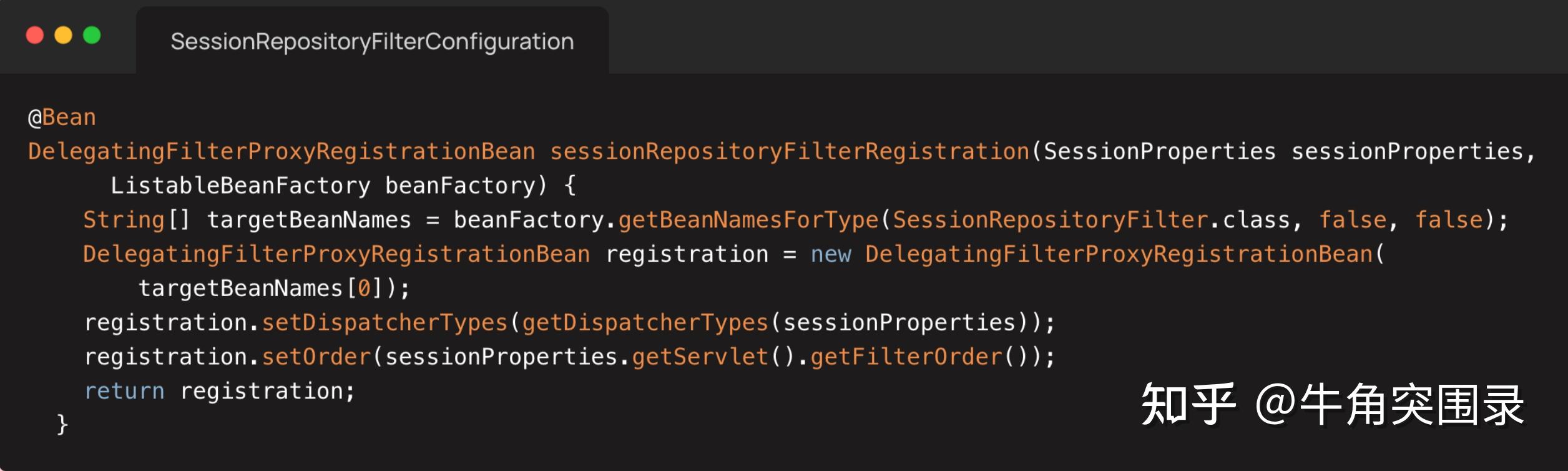Click the @Bean annotation

pyautogui.click(x=62, y=117)
